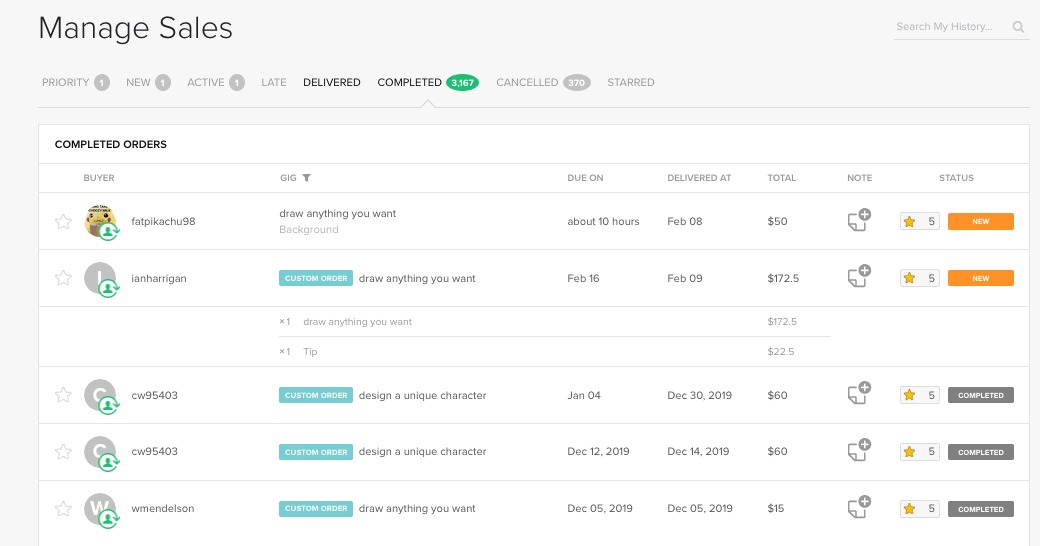Click the wmendelson avatar icon
The image size is (1040, 546).
100,508
